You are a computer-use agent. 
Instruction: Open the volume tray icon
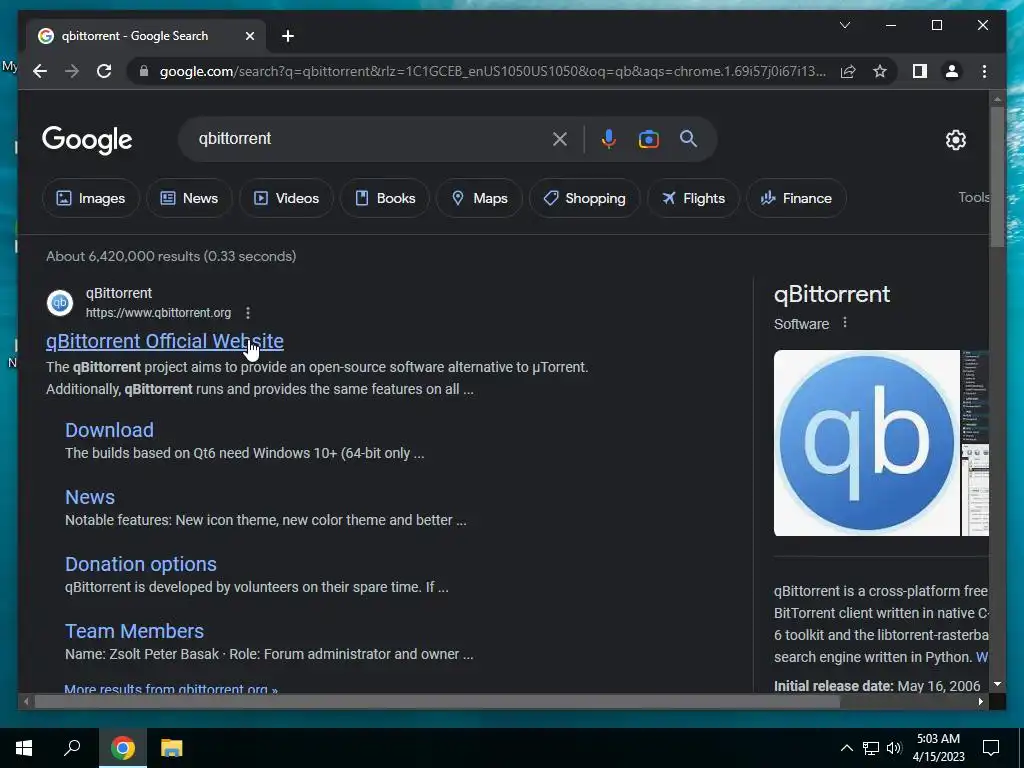pyautogui.click(x=894, y=748)
